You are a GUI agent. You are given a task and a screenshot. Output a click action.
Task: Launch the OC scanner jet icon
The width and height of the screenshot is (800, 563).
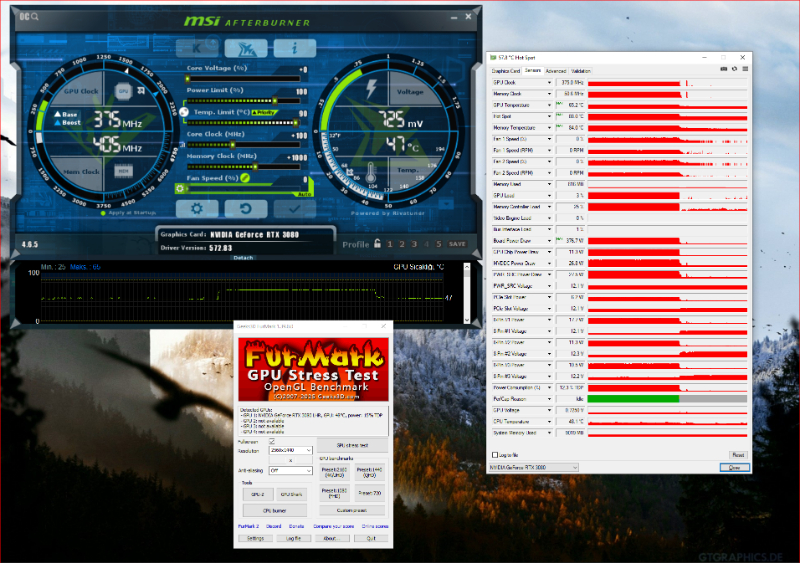(246, 48)
